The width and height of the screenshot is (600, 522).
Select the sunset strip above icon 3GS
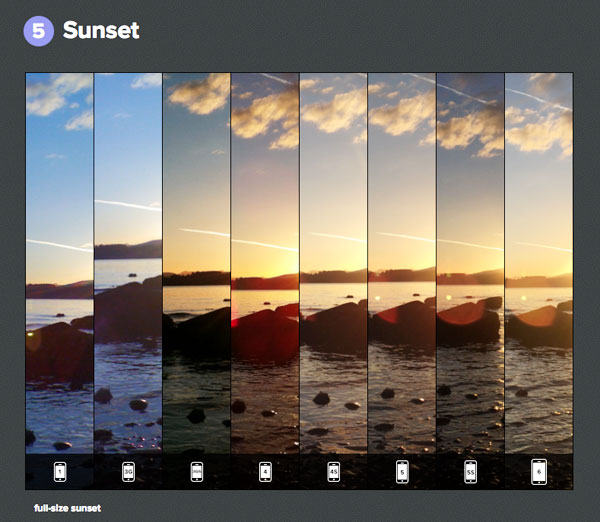197,263
